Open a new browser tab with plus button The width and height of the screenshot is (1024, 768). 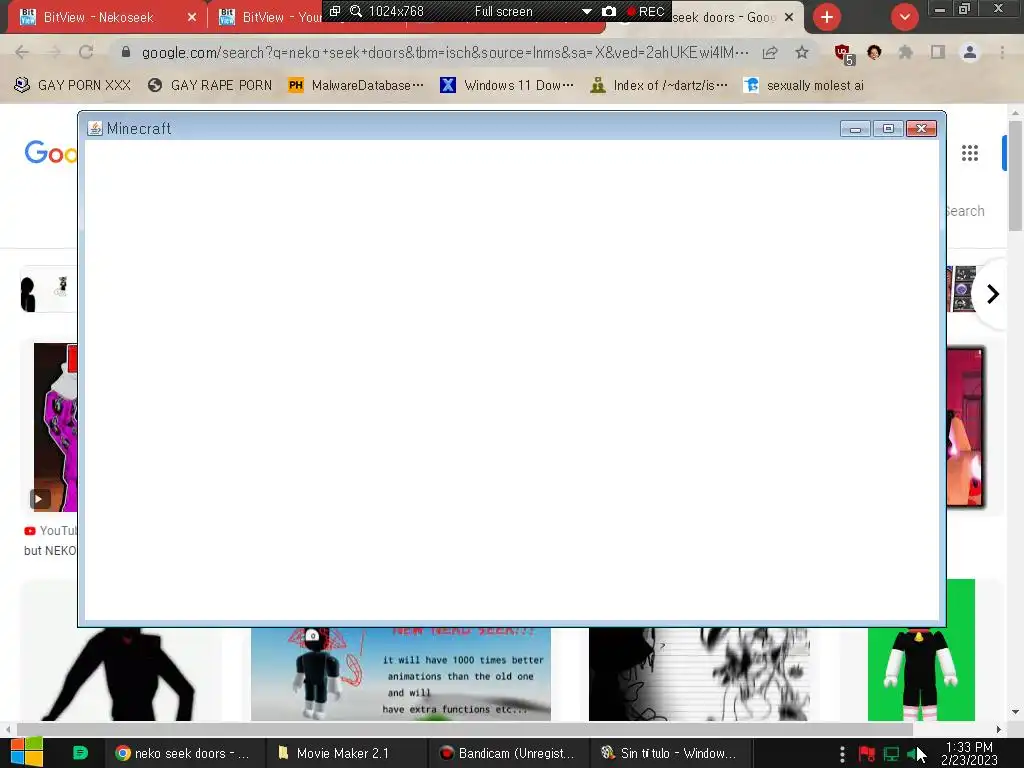[826, 17]
